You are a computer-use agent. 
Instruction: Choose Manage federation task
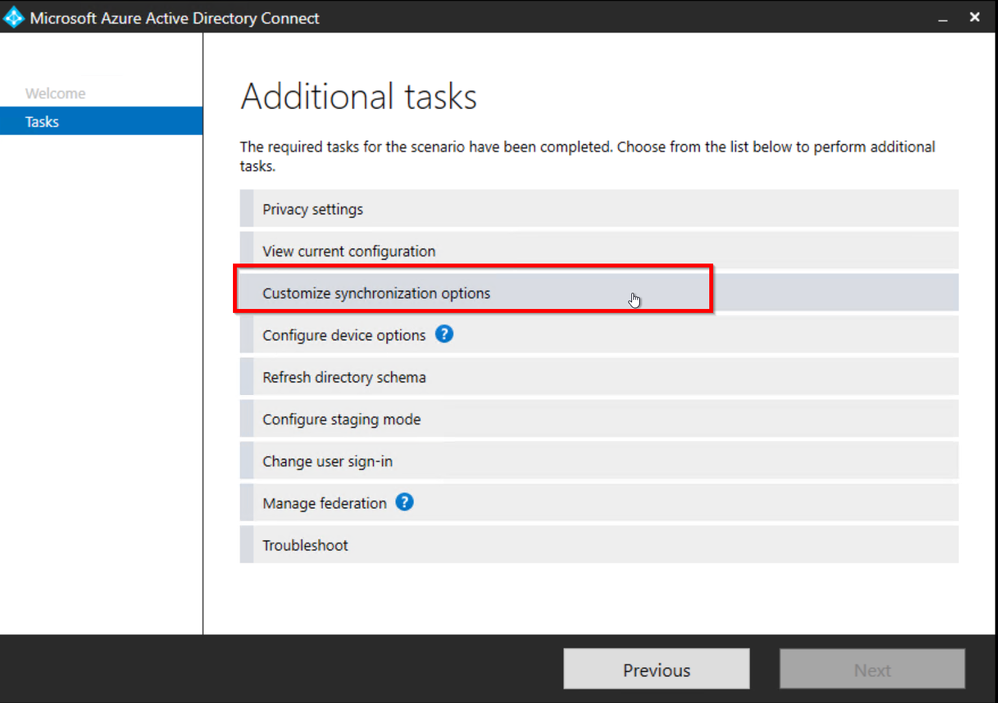[324, 503]
